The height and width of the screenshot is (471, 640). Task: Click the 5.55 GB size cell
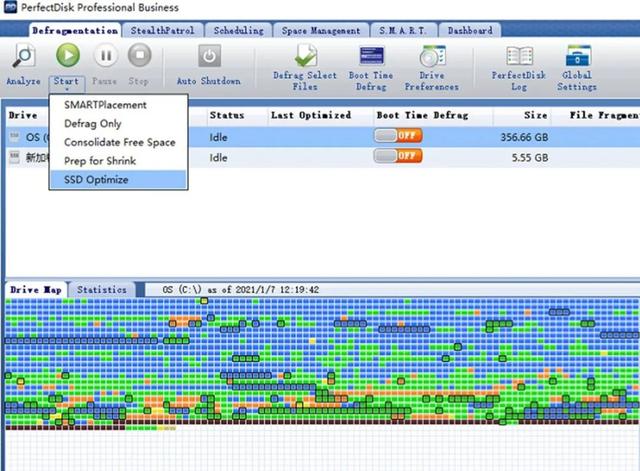[x=530, y=158]
